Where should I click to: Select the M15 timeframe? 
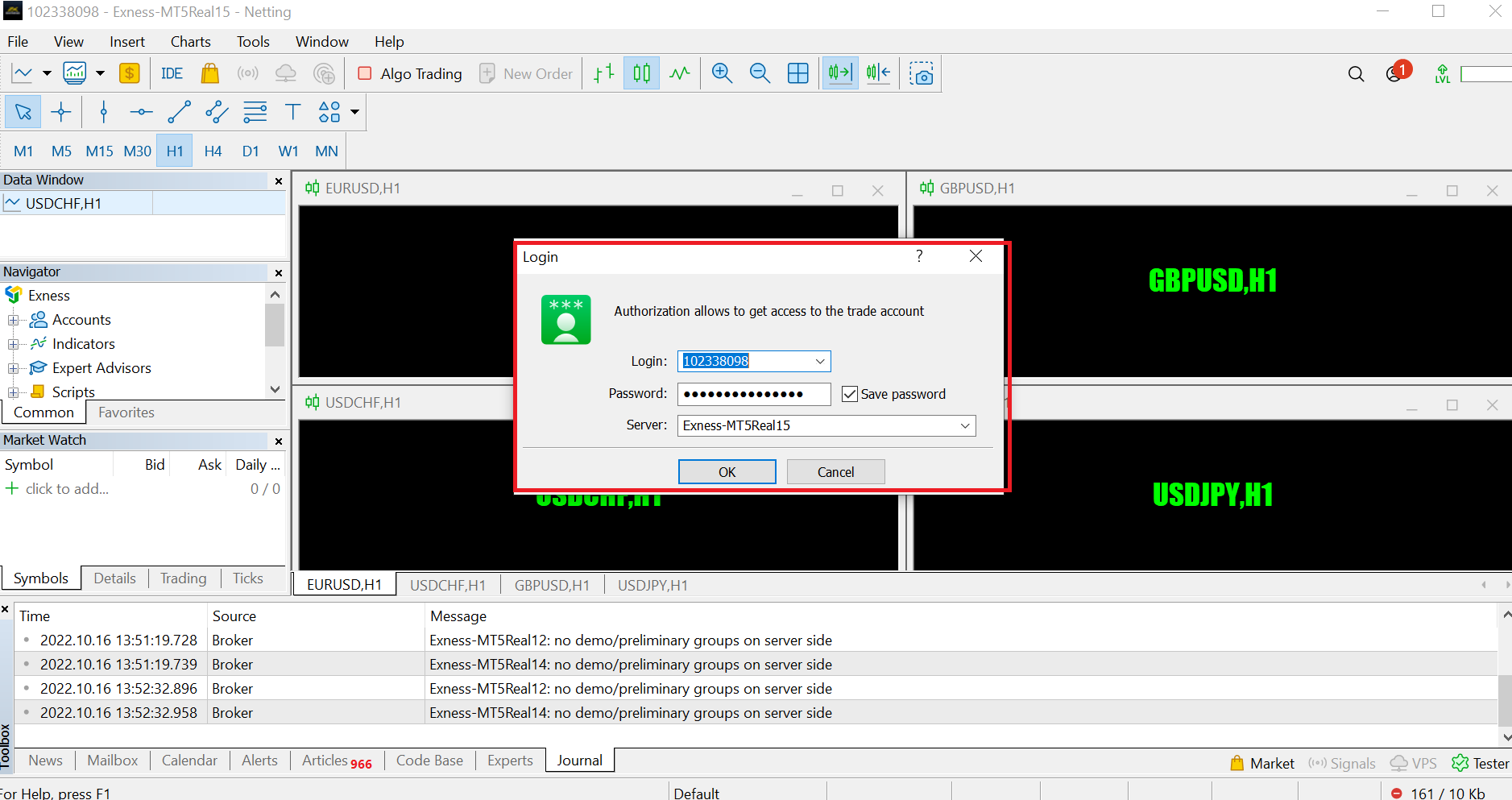pos(99,151)
